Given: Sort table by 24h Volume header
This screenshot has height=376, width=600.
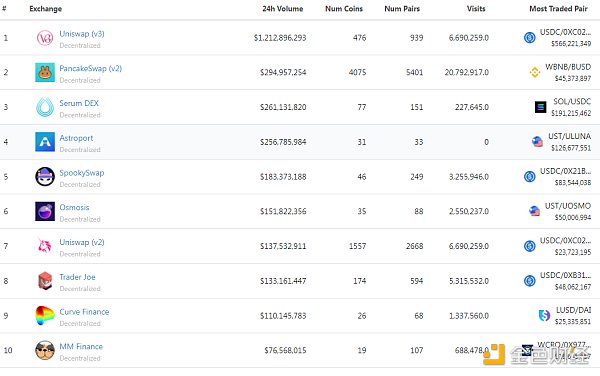Looking at the screenshot, I should 282,9.
